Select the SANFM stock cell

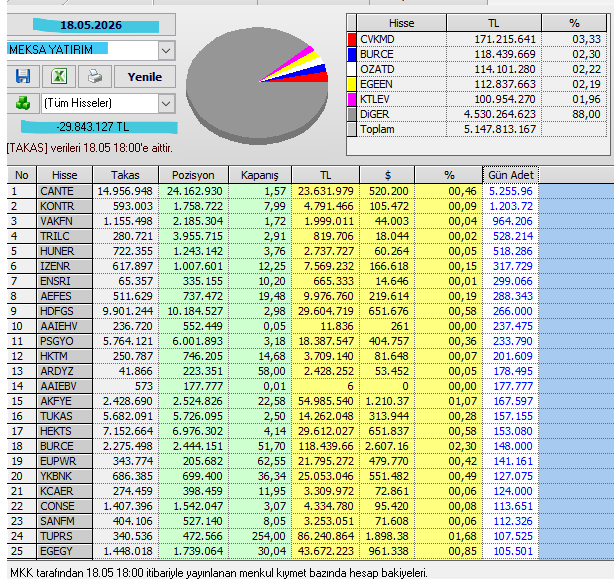tap(65, 521)
